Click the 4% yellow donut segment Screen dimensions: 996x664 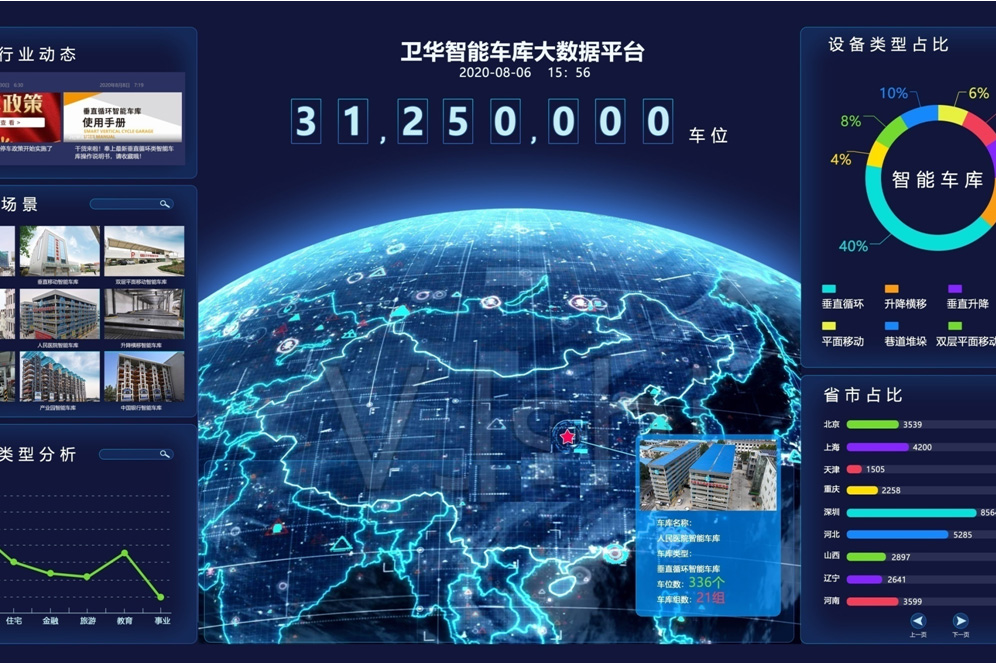875,156
